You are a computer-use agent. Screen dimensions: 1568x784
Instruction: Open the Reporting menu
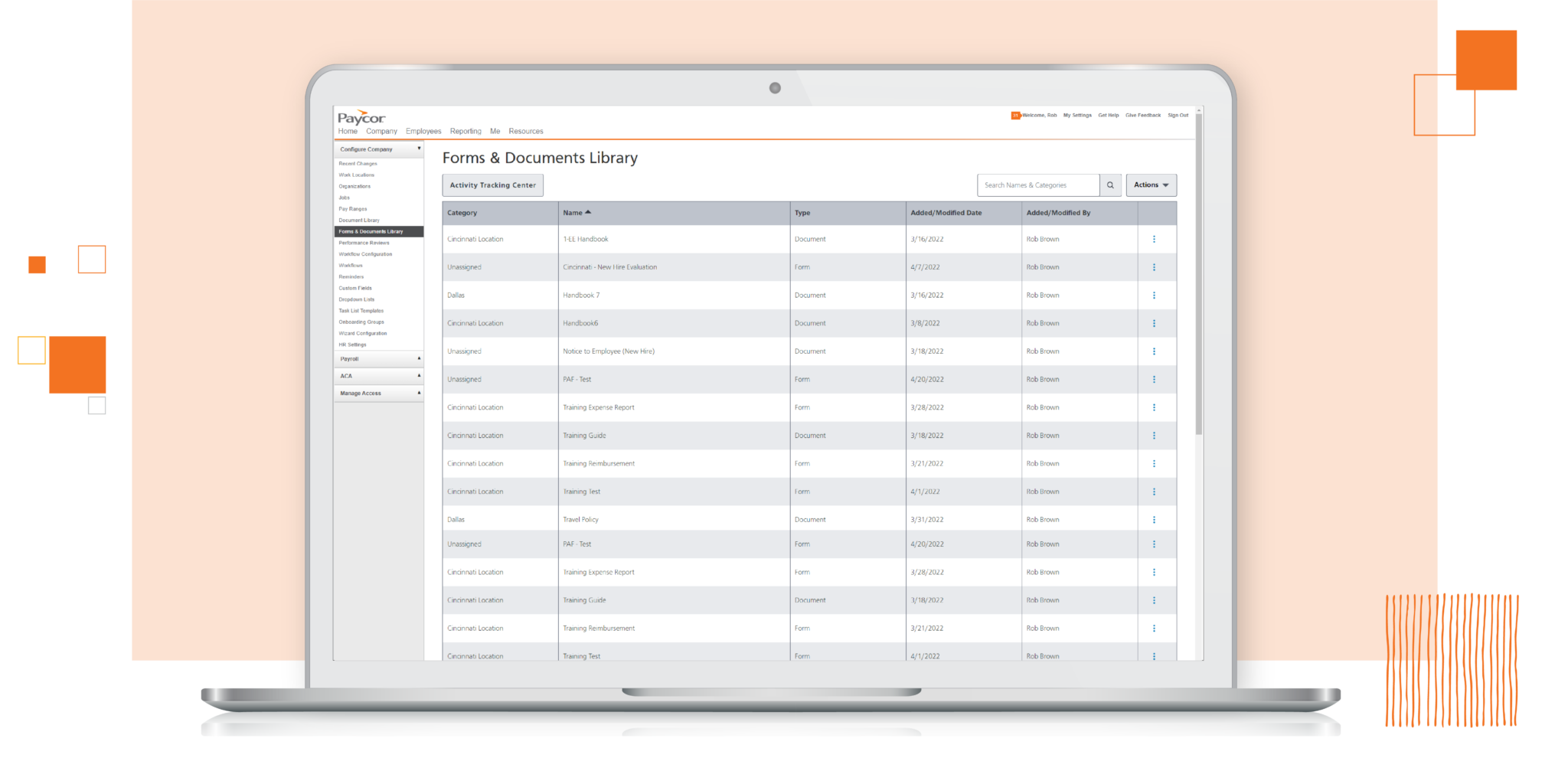[465, 131]
